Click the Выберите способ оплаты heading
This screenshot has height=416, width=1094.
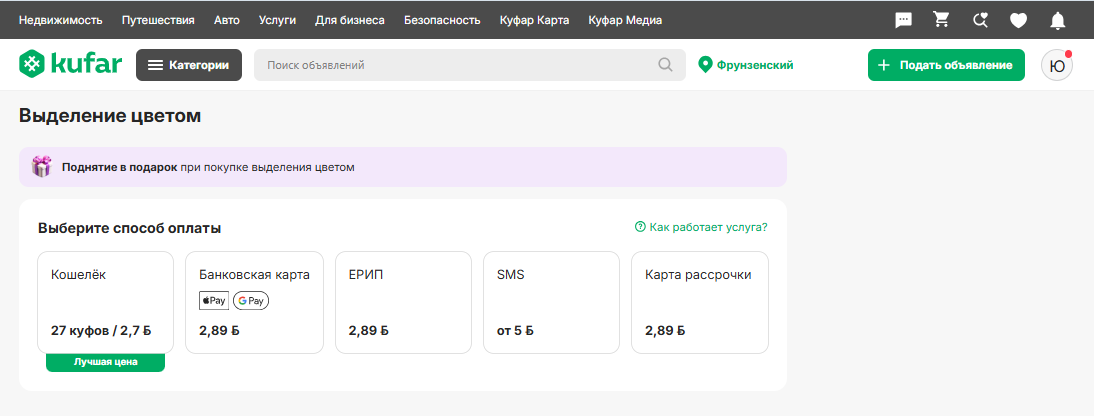[x=130, y=228]
